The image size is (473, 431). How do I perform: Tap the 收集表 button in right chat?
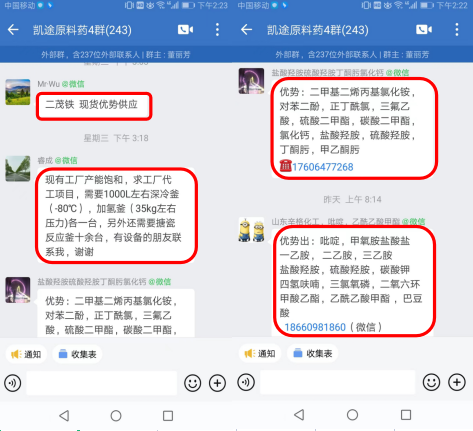(313, 353)
